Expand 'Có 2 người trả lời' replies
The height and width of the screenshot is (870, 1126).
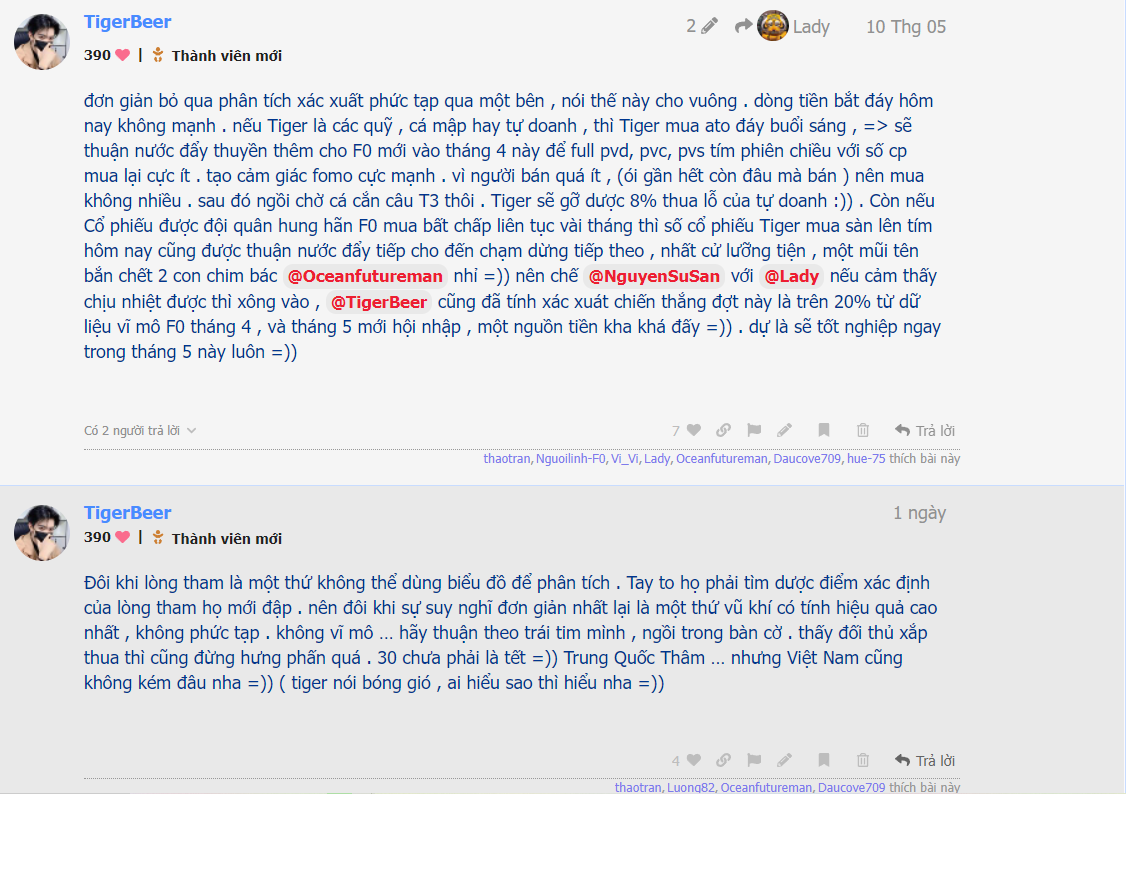(140, 431)
